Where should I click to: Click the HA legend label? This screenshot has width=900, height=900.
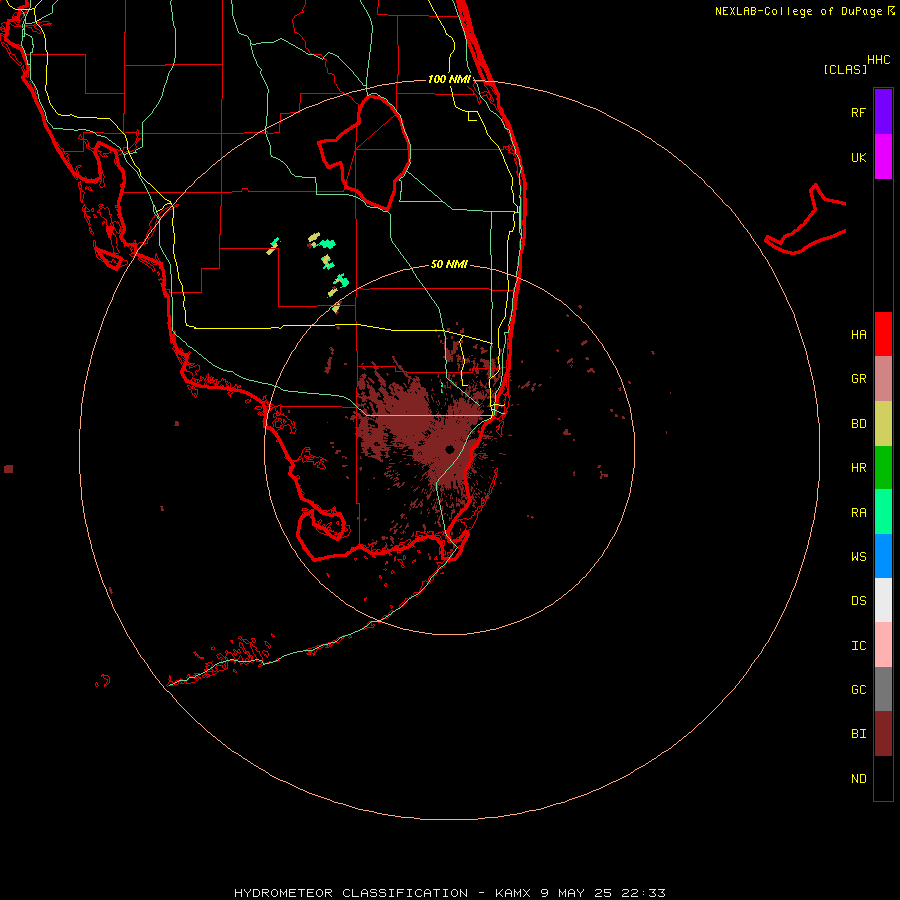tap(858, 335)
